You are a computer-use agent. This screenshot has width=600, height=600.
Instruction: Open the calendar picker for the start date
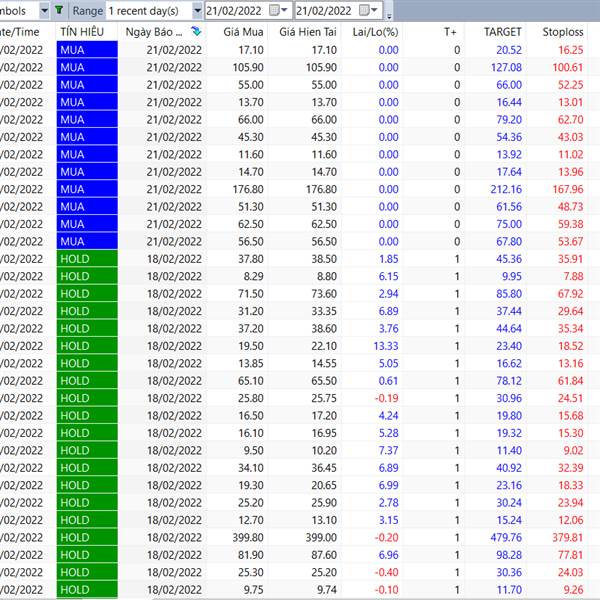coord(278,10)
